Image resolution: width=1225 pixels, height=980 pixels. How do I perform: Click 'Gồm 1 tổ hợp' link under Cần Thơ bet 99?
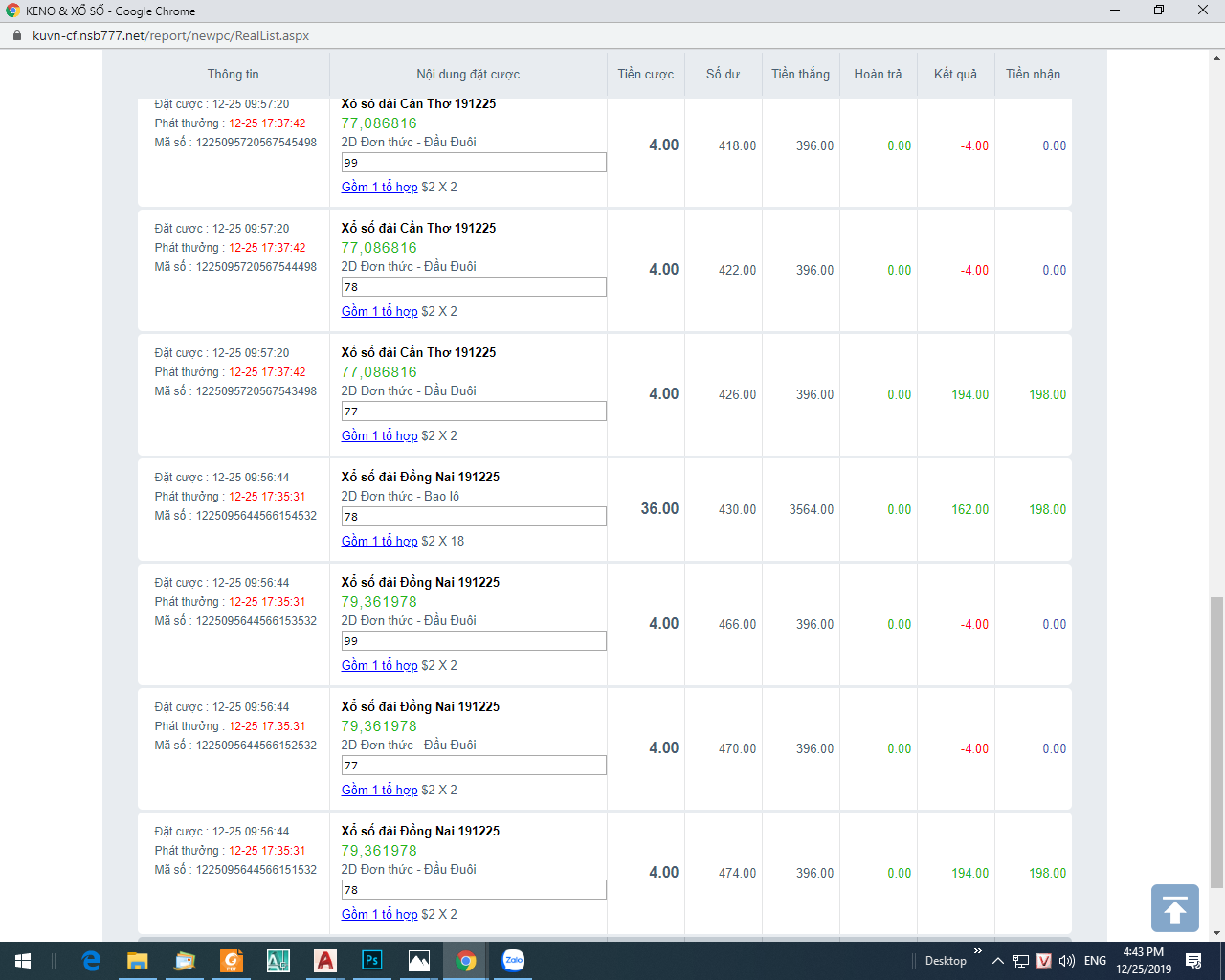coord(379,187)
